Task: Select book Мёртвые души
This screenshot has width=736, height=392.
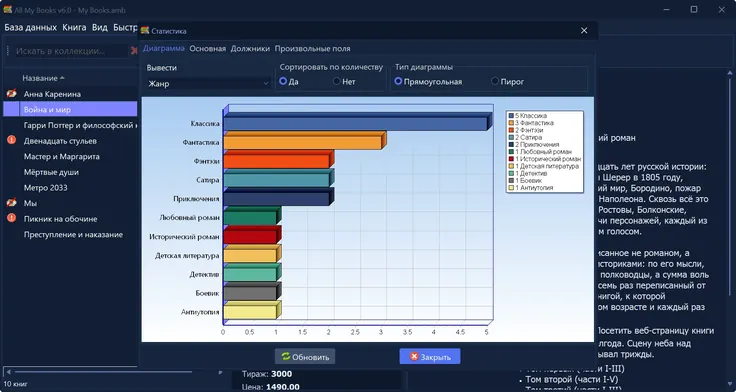Action: point(51,172)
